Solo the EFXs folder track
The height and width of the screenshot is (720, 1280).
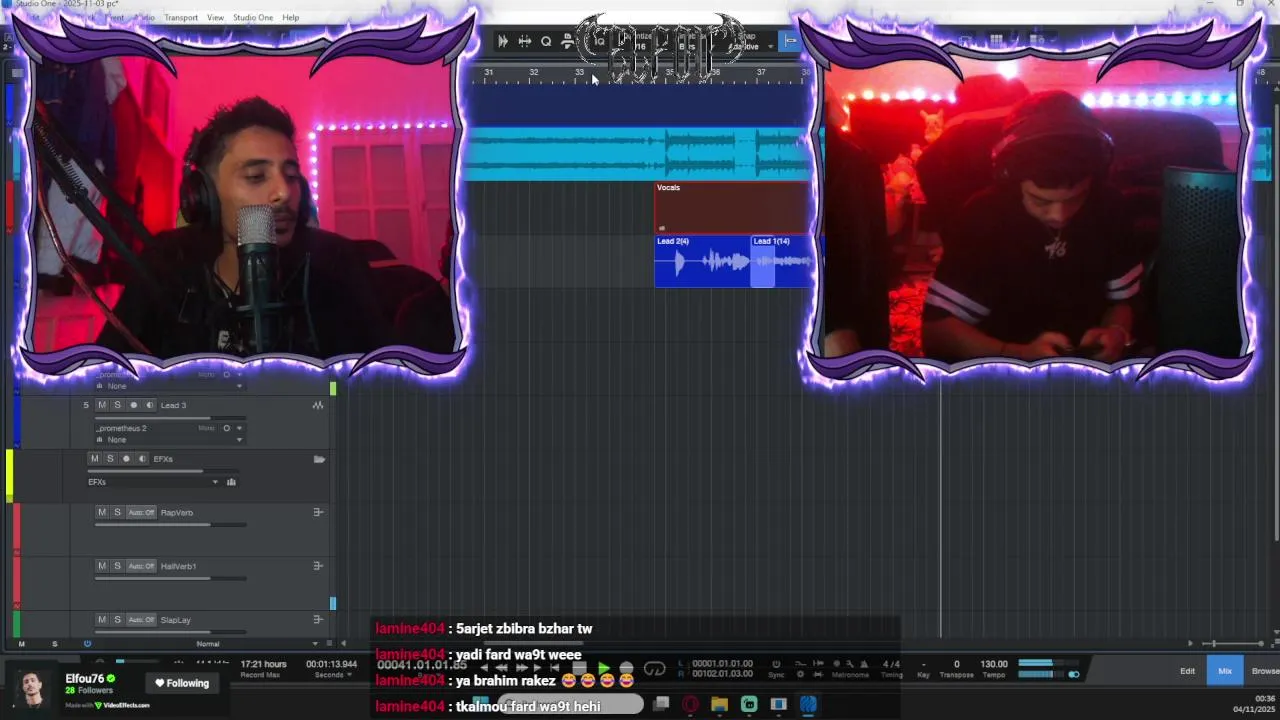[x=110, y=459]
